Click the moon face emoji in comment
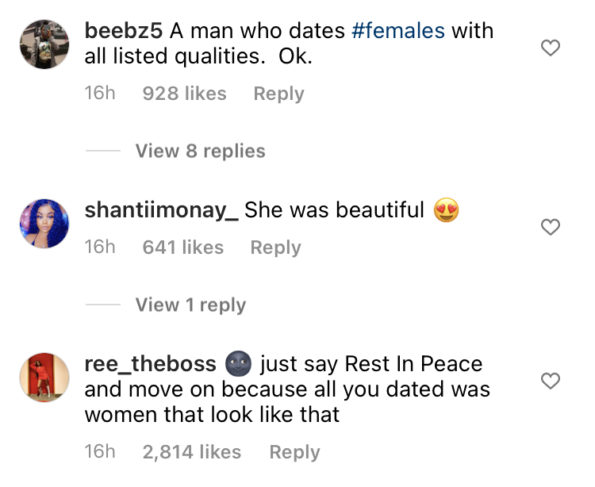This screenshot has height=487, width=595. coord(238,364)
